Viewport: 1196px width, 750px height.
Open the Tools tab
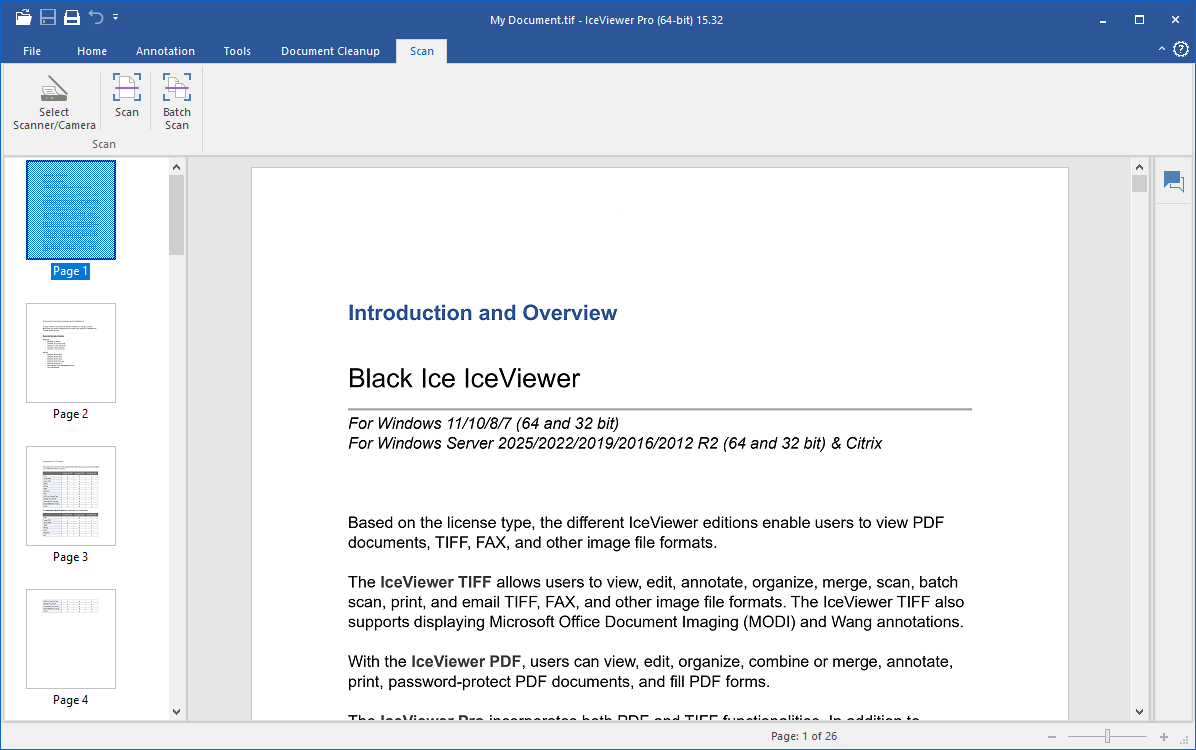click(x=237, y=51)
